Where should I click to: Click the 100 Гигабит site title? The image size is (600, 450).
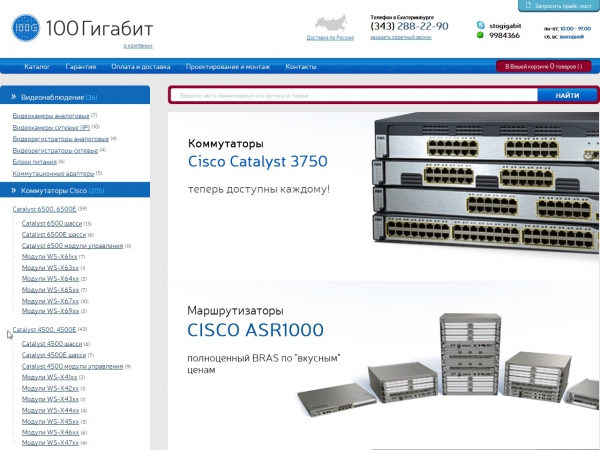tap(99, 29)
